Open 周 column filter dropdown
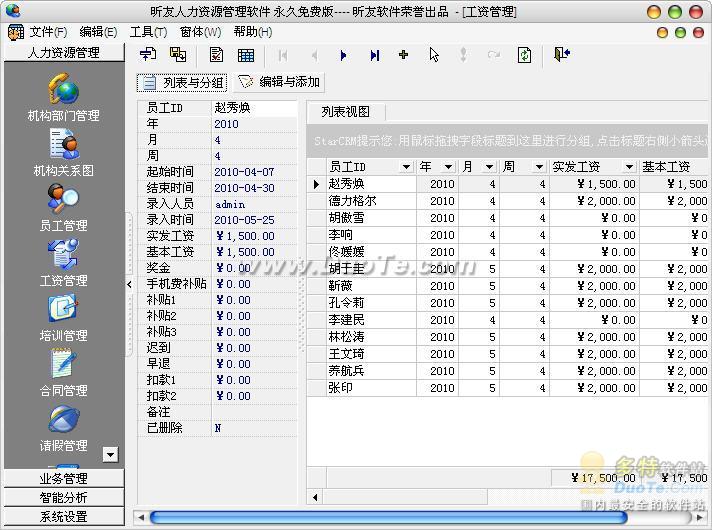The width and height of the screenshot is (712, 530). point(539,167)
